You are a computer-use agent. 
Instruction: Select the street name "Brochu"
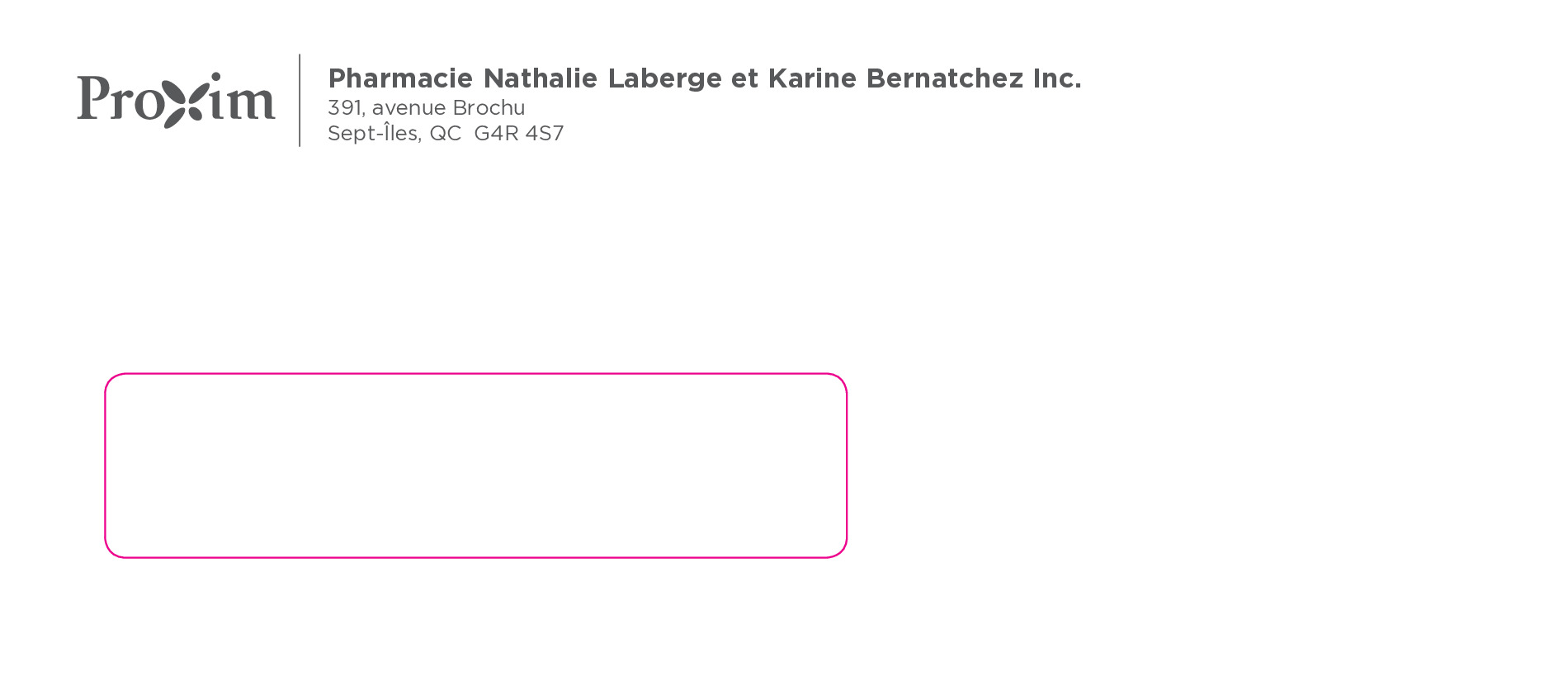tap(489, 108)
